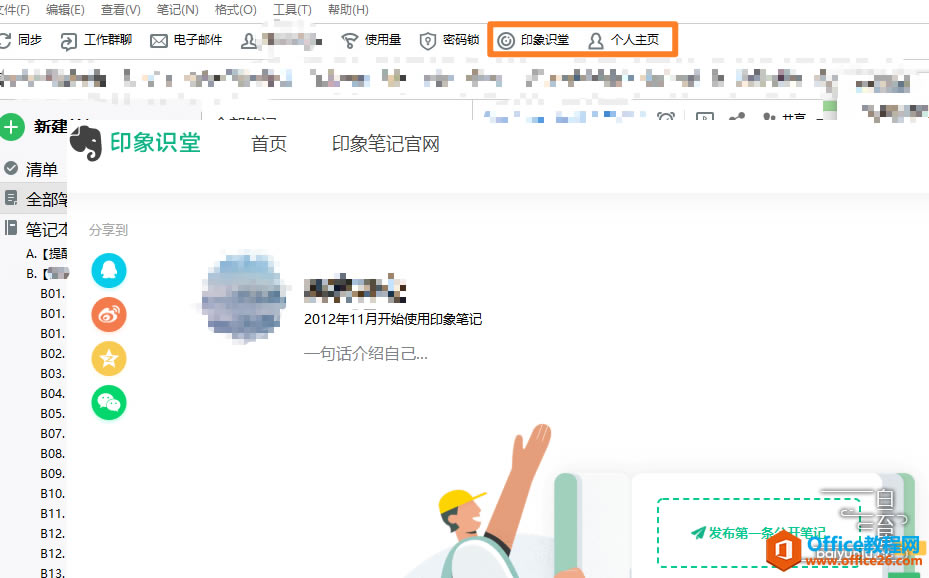Viewport: 929px width, 578px height.
Task: Click the green plus 新建 note button
Action: pyautogui.click(x=11, y=127)
